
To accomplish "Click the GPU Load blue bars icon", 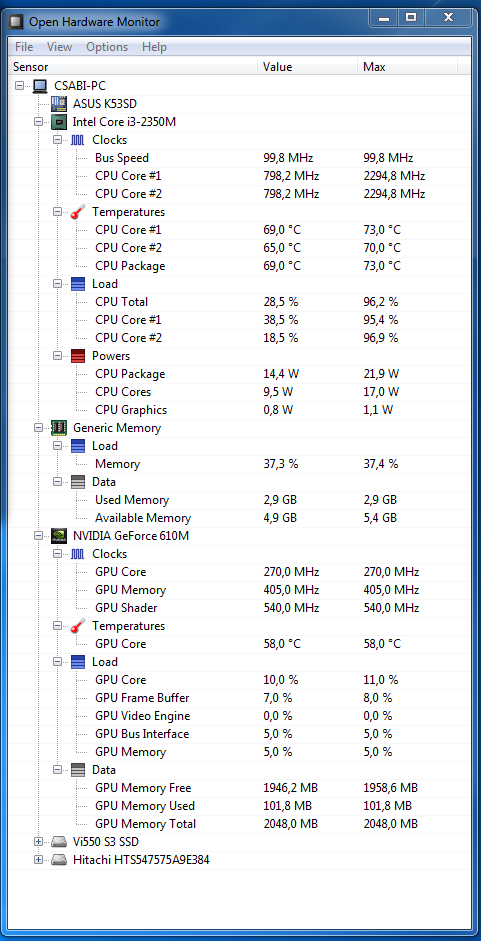I will [78, 662].
